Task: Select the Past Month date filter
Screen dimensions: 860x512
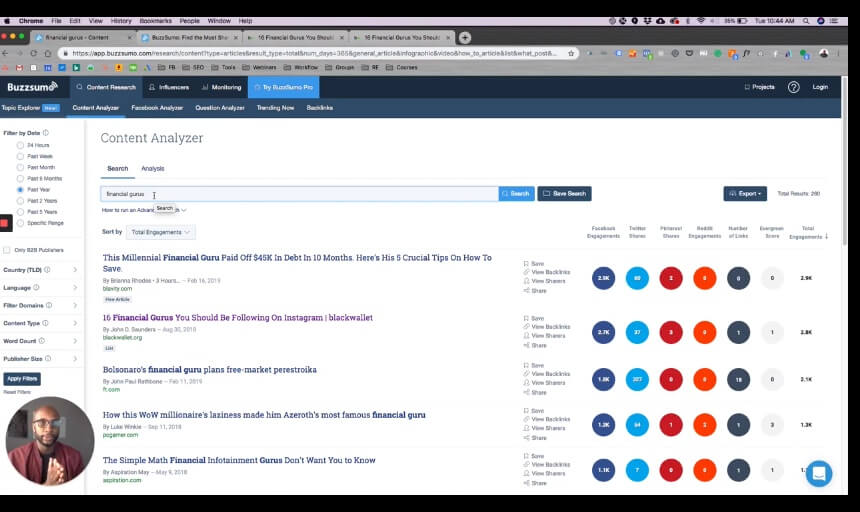Action: [x=20, y=167]
